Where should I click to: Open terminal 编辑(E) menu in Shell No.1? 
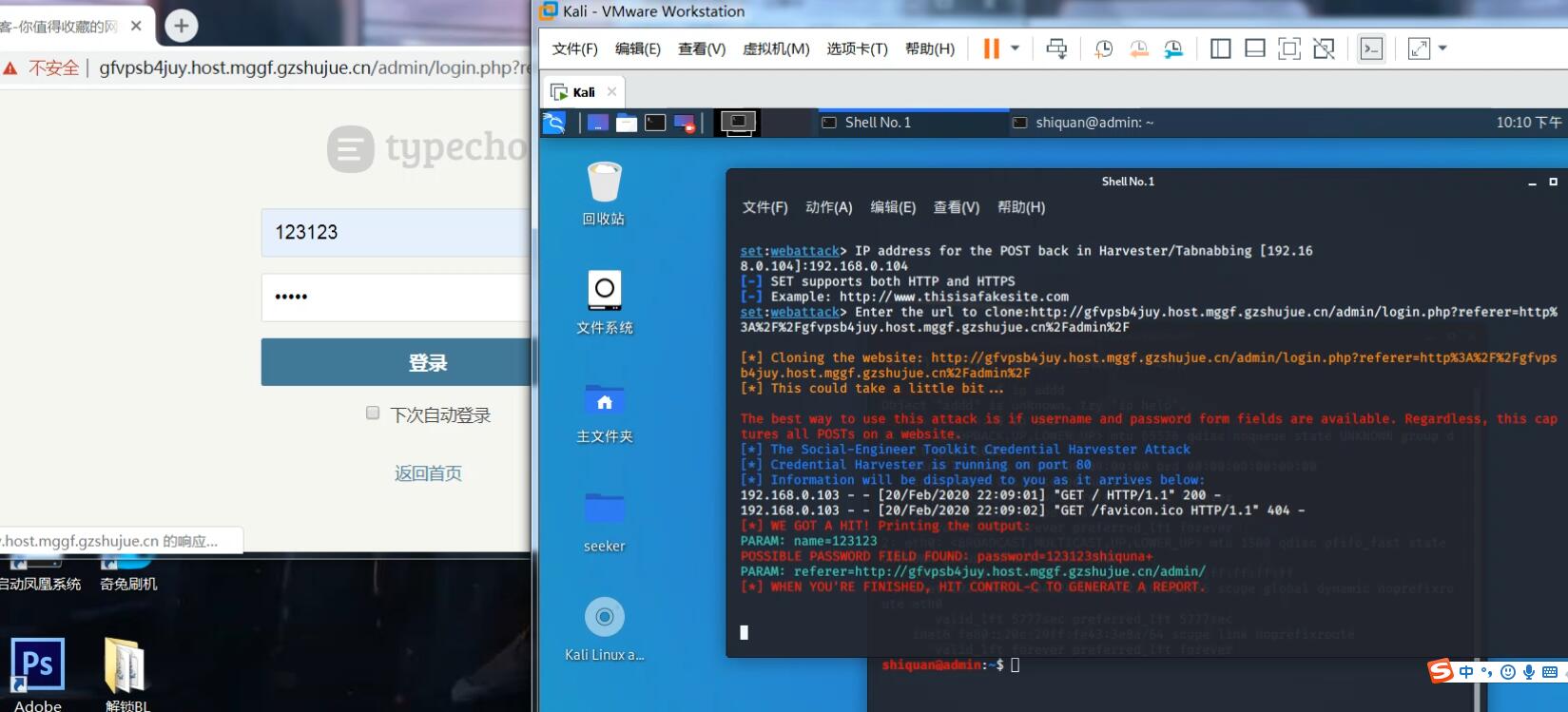(892, 207)
